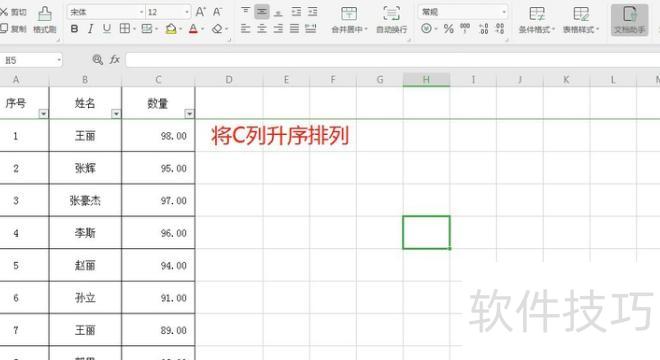
Task: Open the font size box showing 12
Action: 168,12
